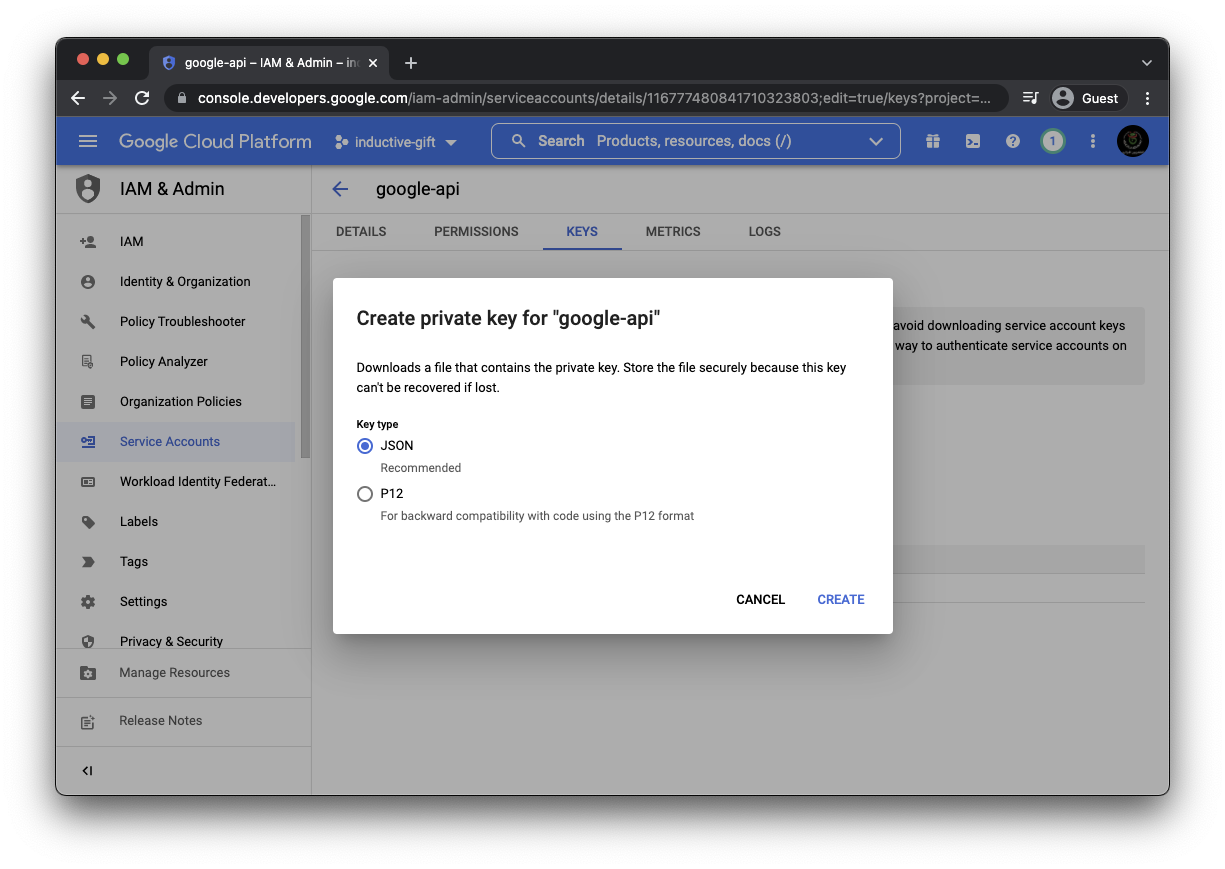Click the media control icon in Chrome toolbar
The width and height of the screenshot is (1225, 869).
1031,98
